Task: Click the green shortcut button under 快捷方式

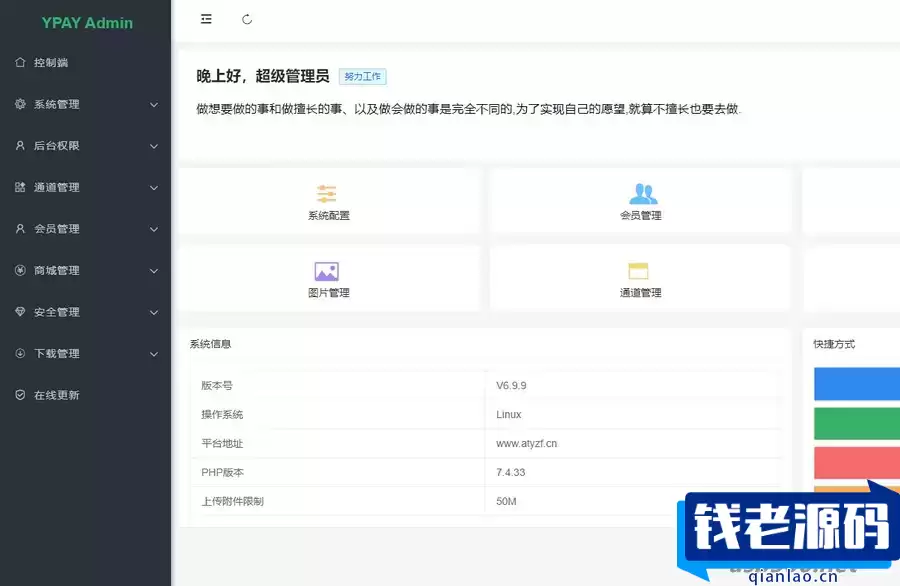Action: click(856, 424)
